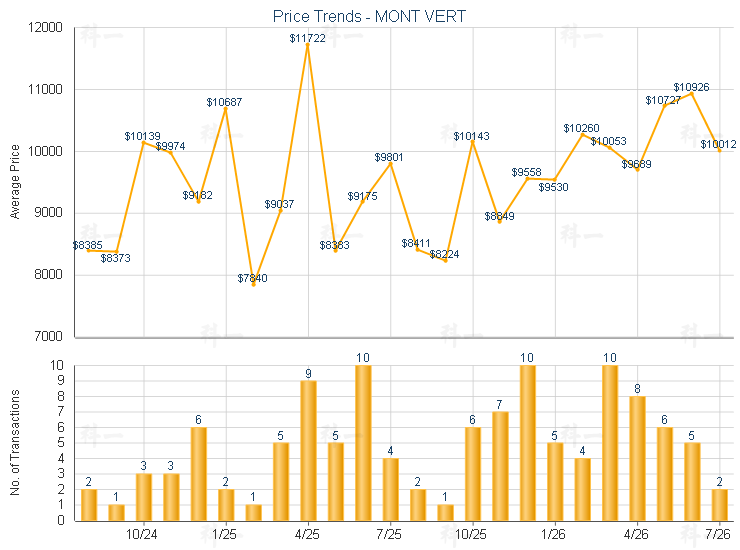Click the $10260 price point

pyautogui.click(x=582, y=135)
